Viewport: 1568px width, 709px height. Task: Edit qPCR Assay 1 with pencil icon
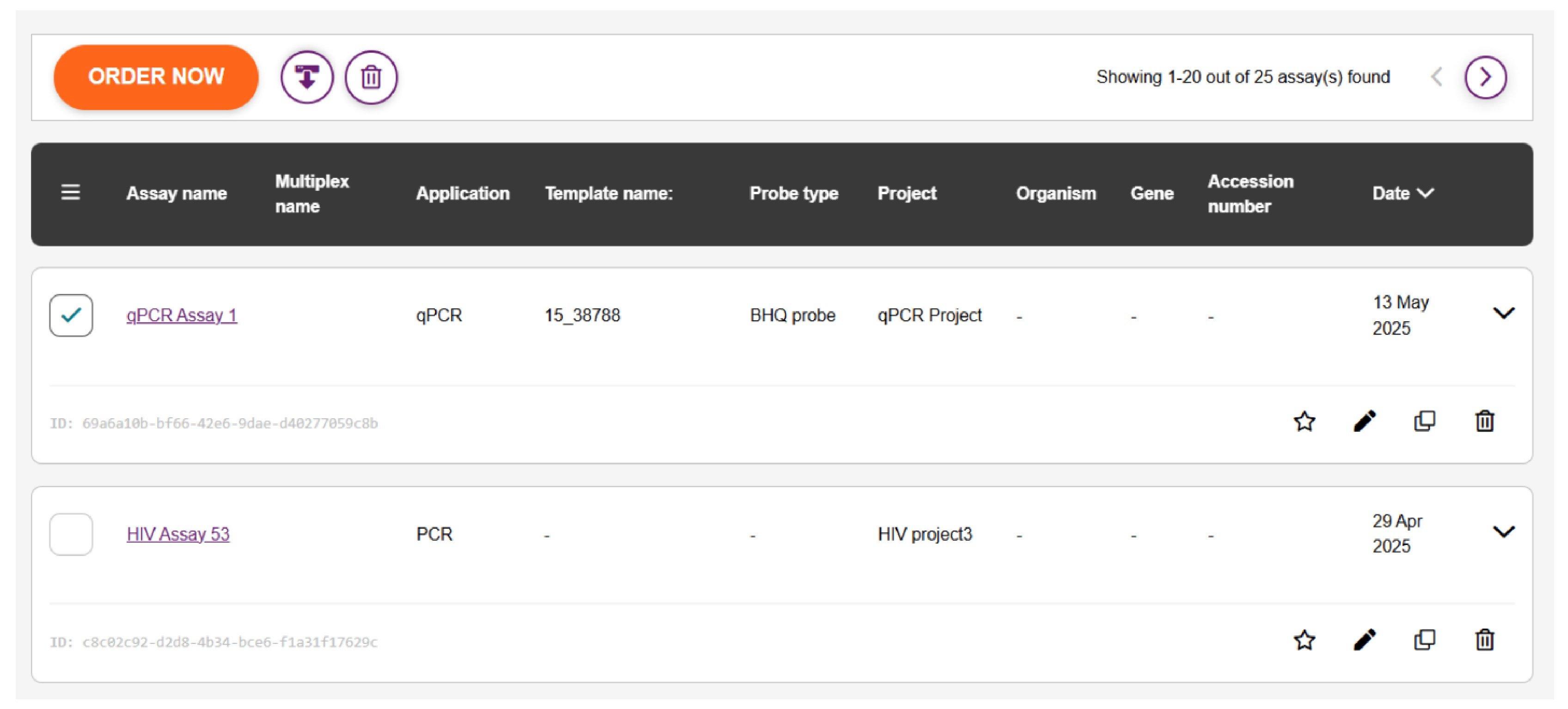pyautogui.click(x=1364, y=421)
